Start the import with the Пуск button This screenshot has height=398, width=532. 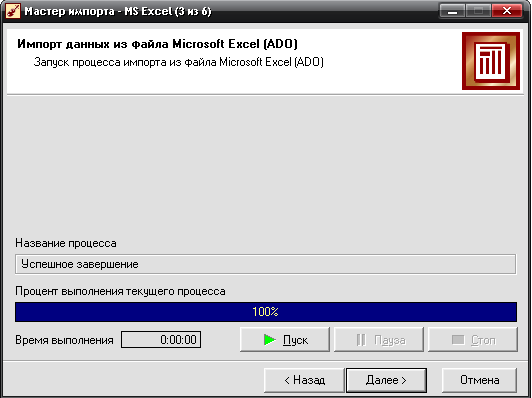[x=285, y=339]
